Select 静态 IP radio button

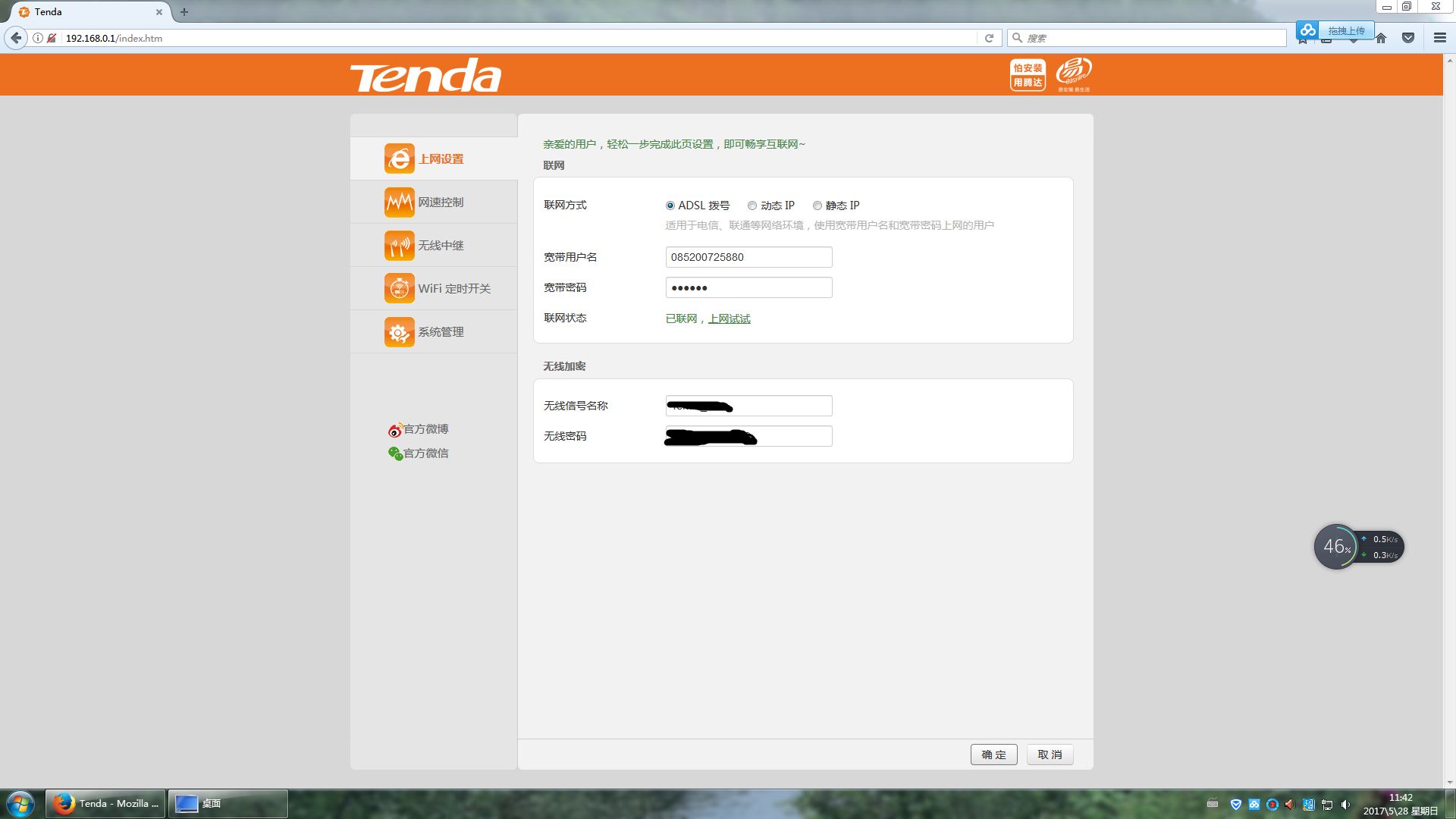coord(817,206)
